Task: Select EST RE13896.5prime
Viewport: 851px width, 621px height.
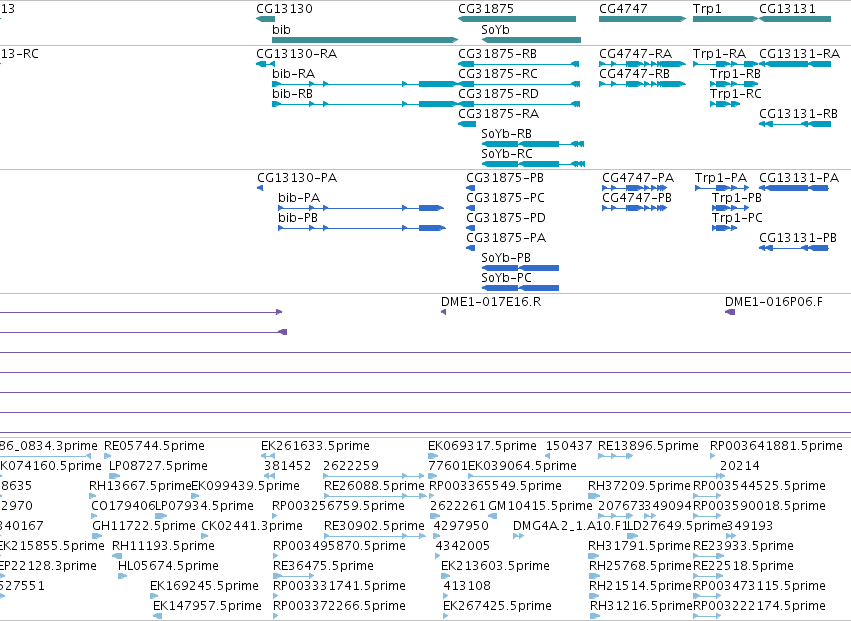Action: [x=615, y=456]
